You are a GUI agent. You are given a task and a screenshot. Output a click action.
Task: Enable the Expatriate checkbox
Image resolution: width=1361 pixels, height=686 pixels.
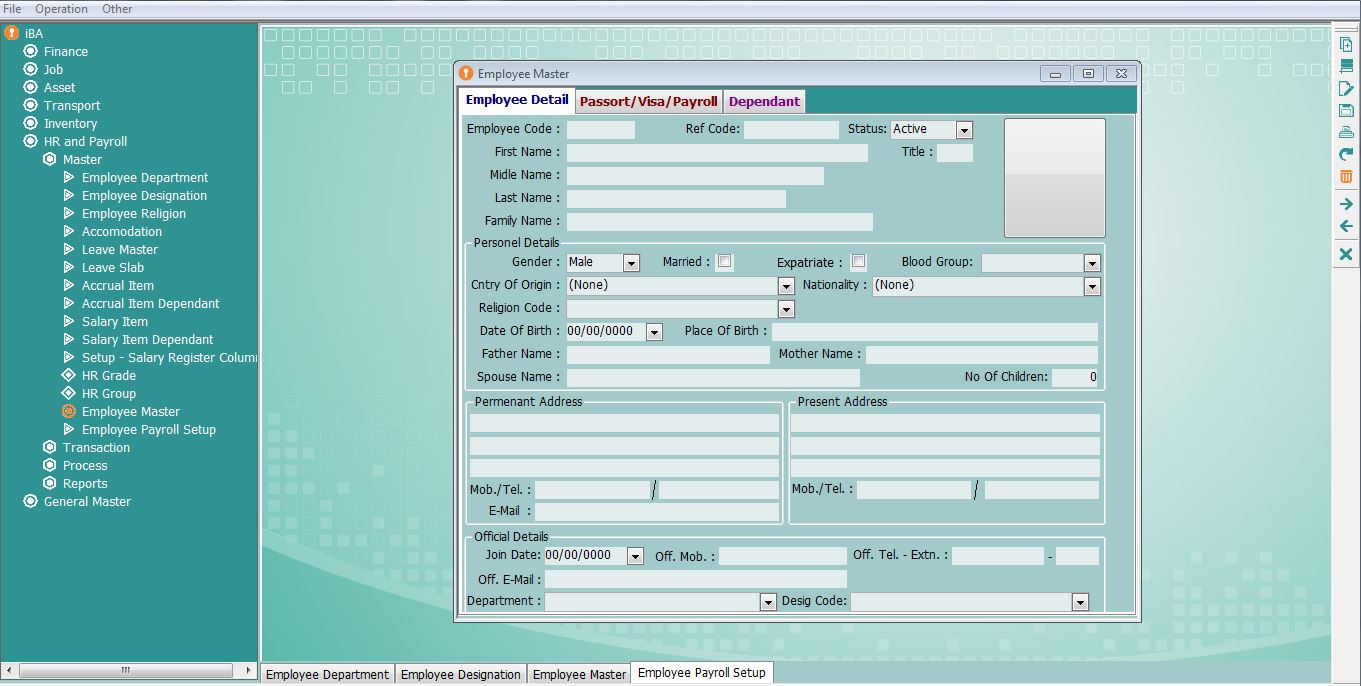pyautogui.click(x=858, y=262)
